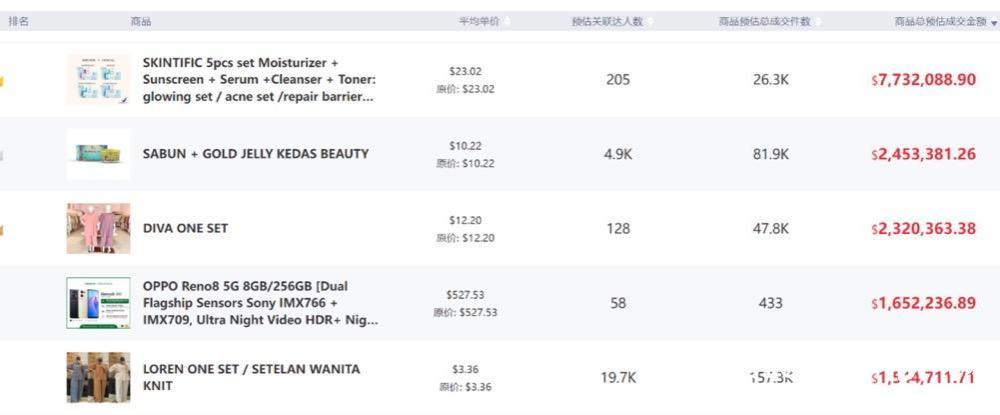
Task: Click SKINTIFIC sales amount $7,732,088.90
Action: coord(924,80)
